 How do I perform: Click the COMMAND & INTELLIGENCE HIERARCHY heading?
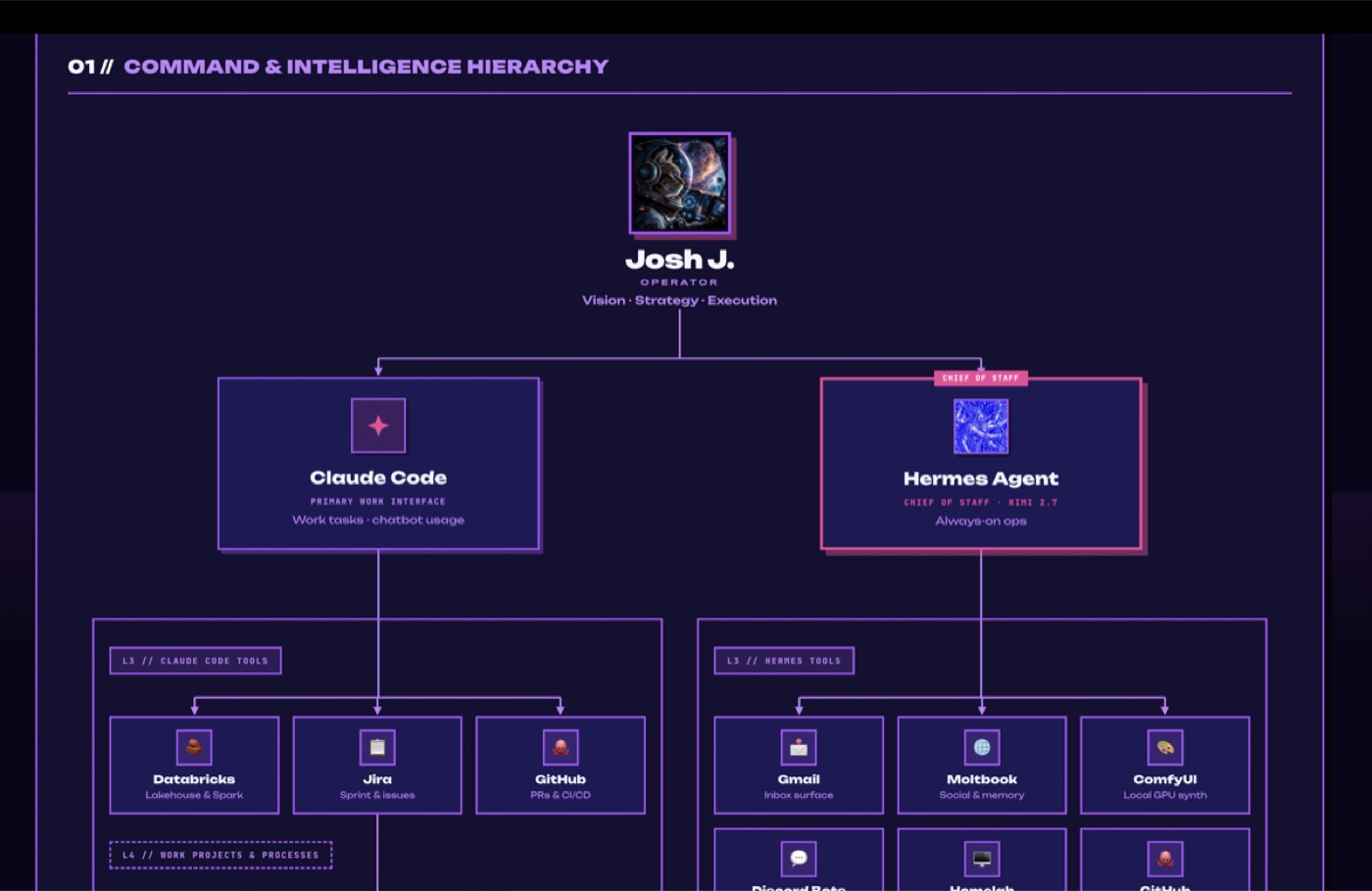click(x=366, y=67)
